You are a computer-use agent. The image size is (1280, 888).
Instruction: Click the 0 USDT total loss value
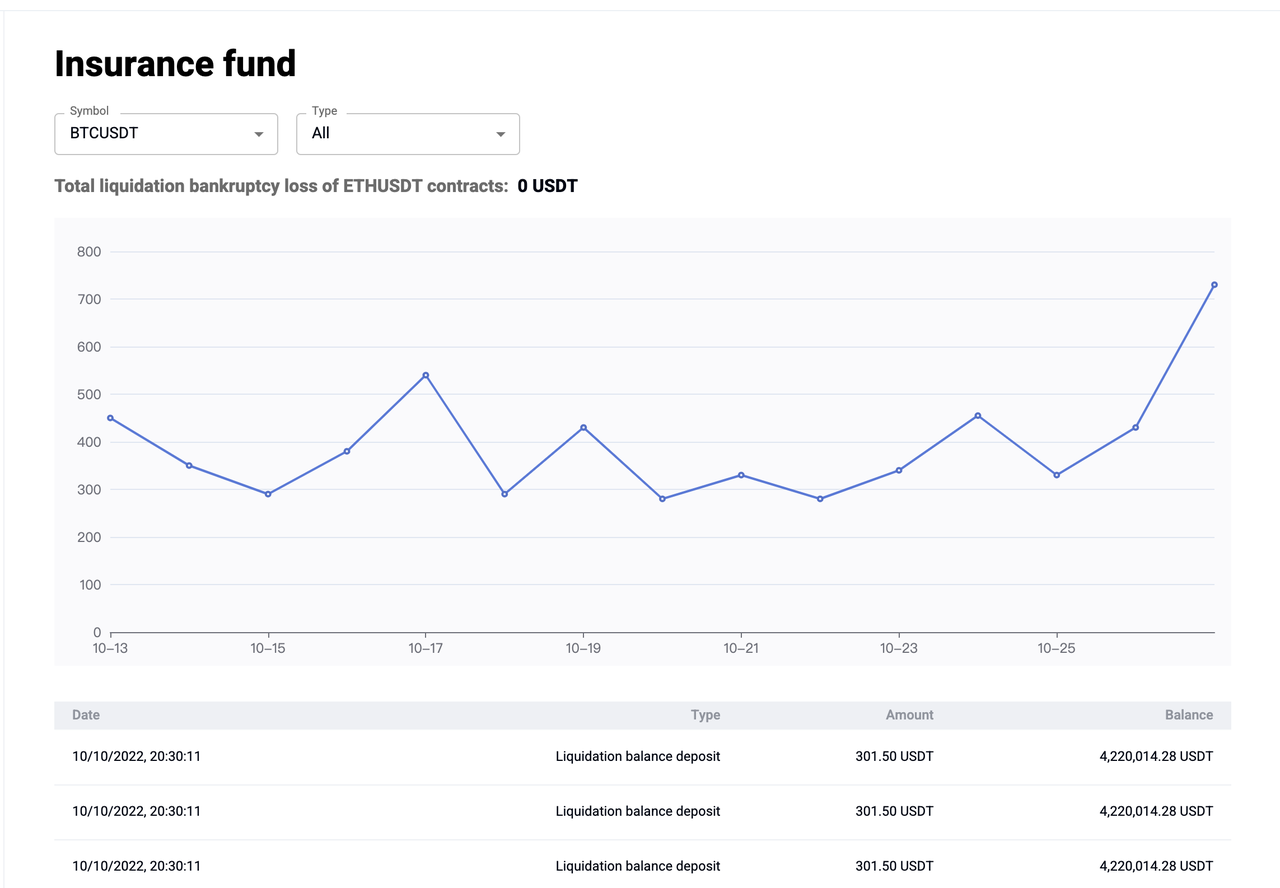click(547, 185)
